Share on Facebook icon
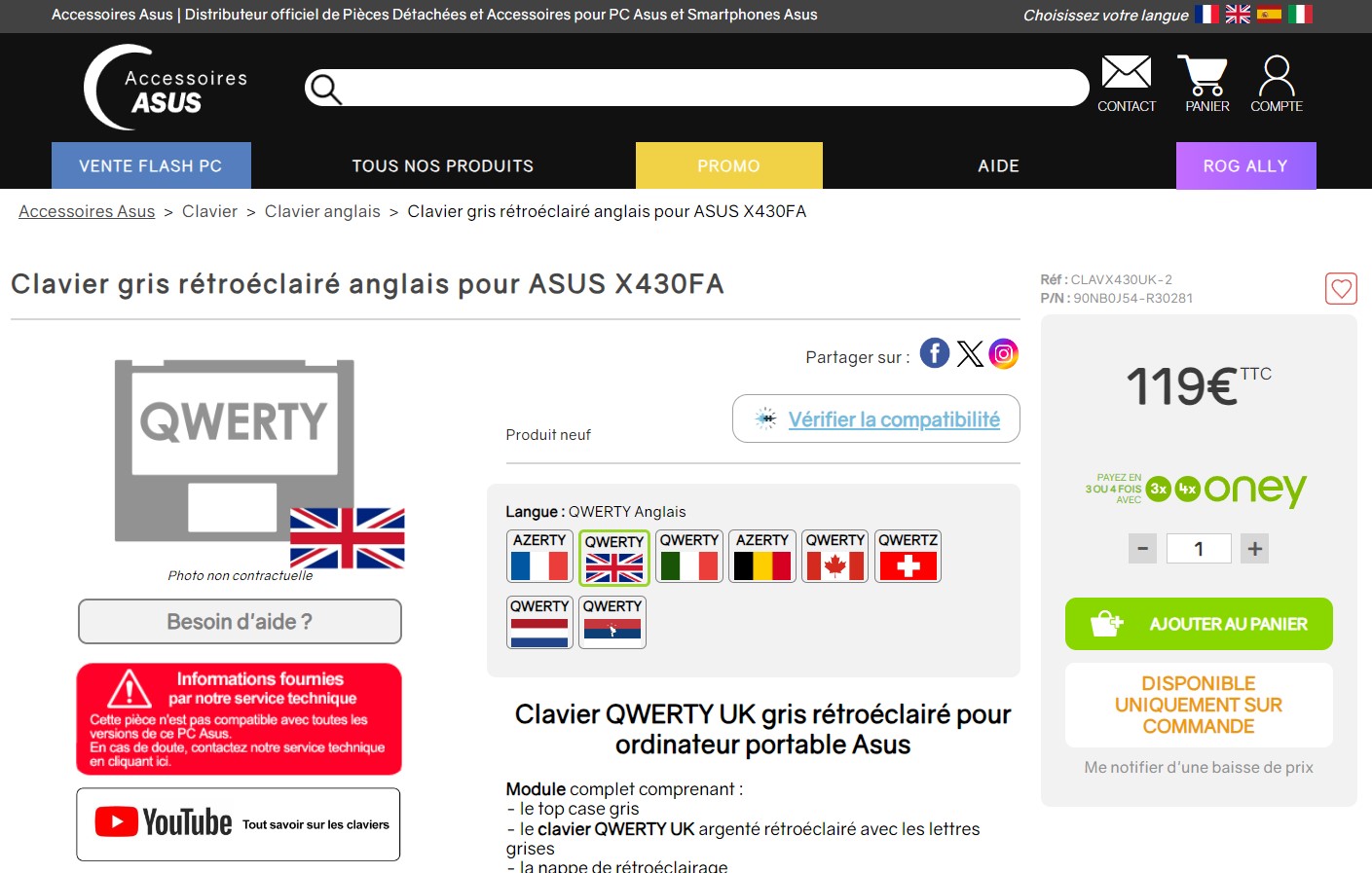 [935, 353]
